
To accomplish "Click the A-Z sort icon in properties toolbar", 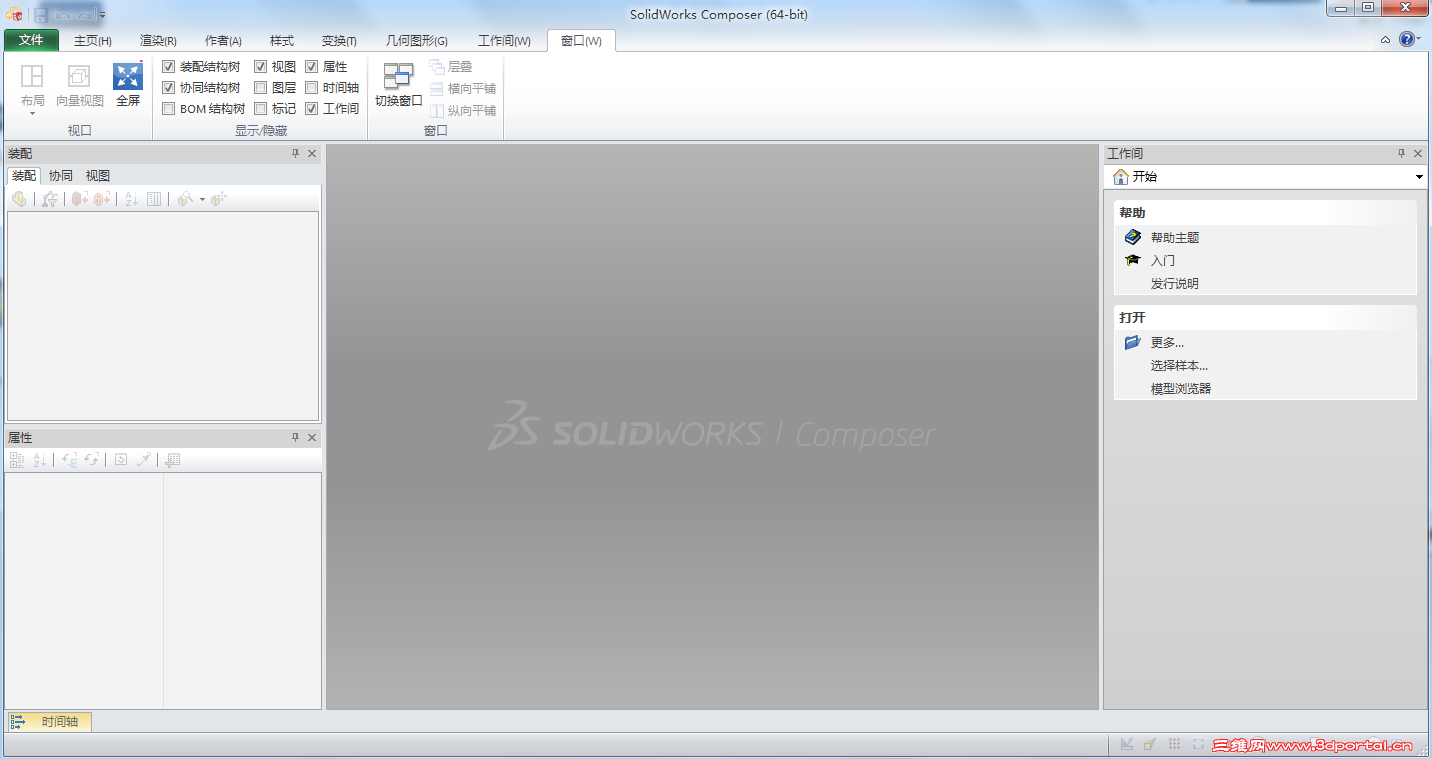I will point(40,460).
